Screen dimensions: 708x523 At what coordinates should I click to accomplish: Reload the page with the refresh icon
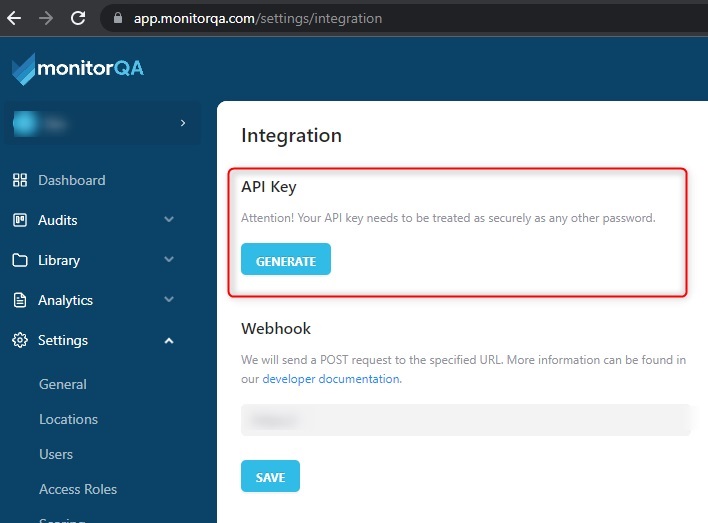78,18
